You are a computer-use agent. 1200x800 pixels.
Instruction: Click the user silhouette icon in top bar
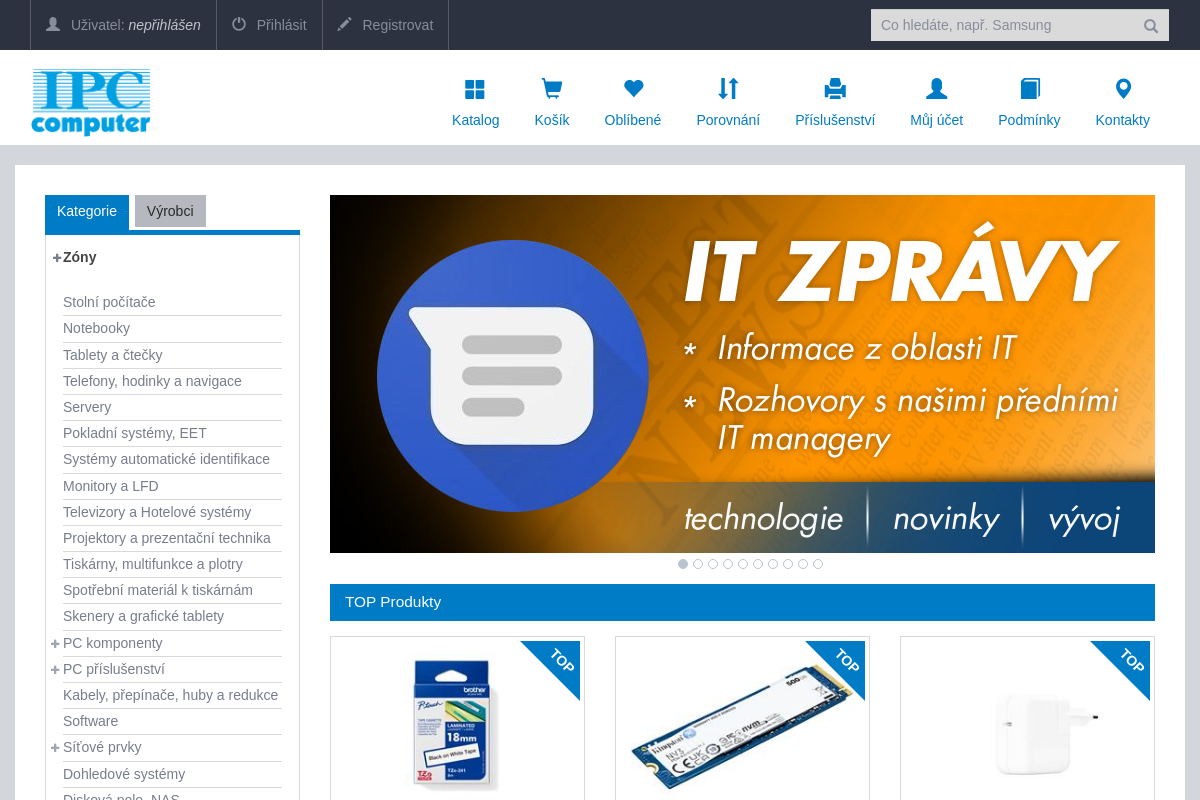(53, 24)
